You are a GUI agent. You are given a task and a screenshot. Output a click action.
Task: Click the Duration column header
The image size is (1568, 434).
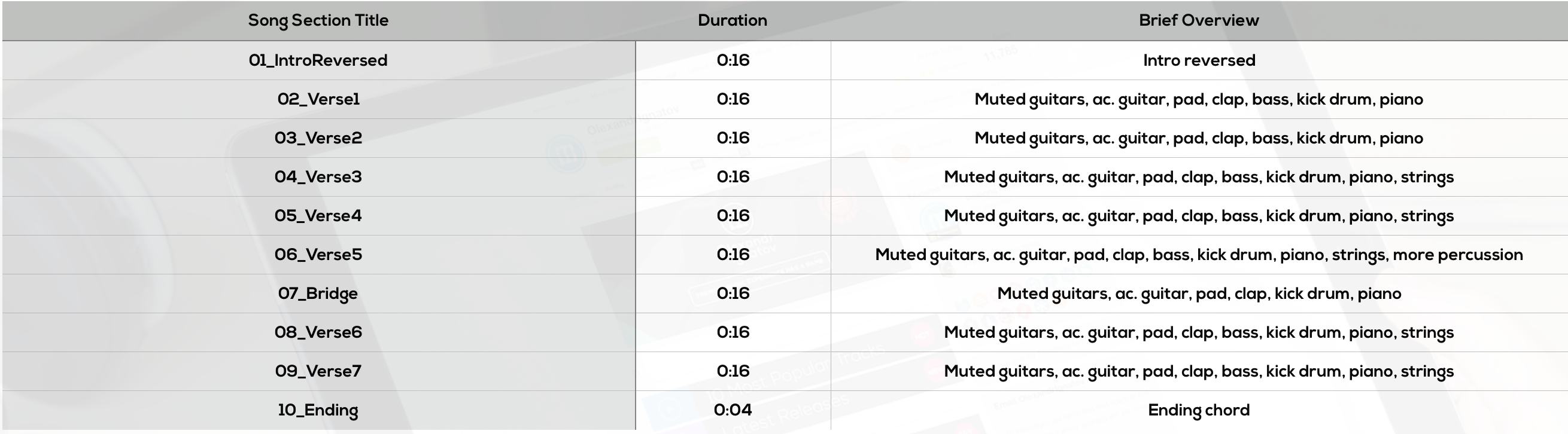click(x=733, y=21)
